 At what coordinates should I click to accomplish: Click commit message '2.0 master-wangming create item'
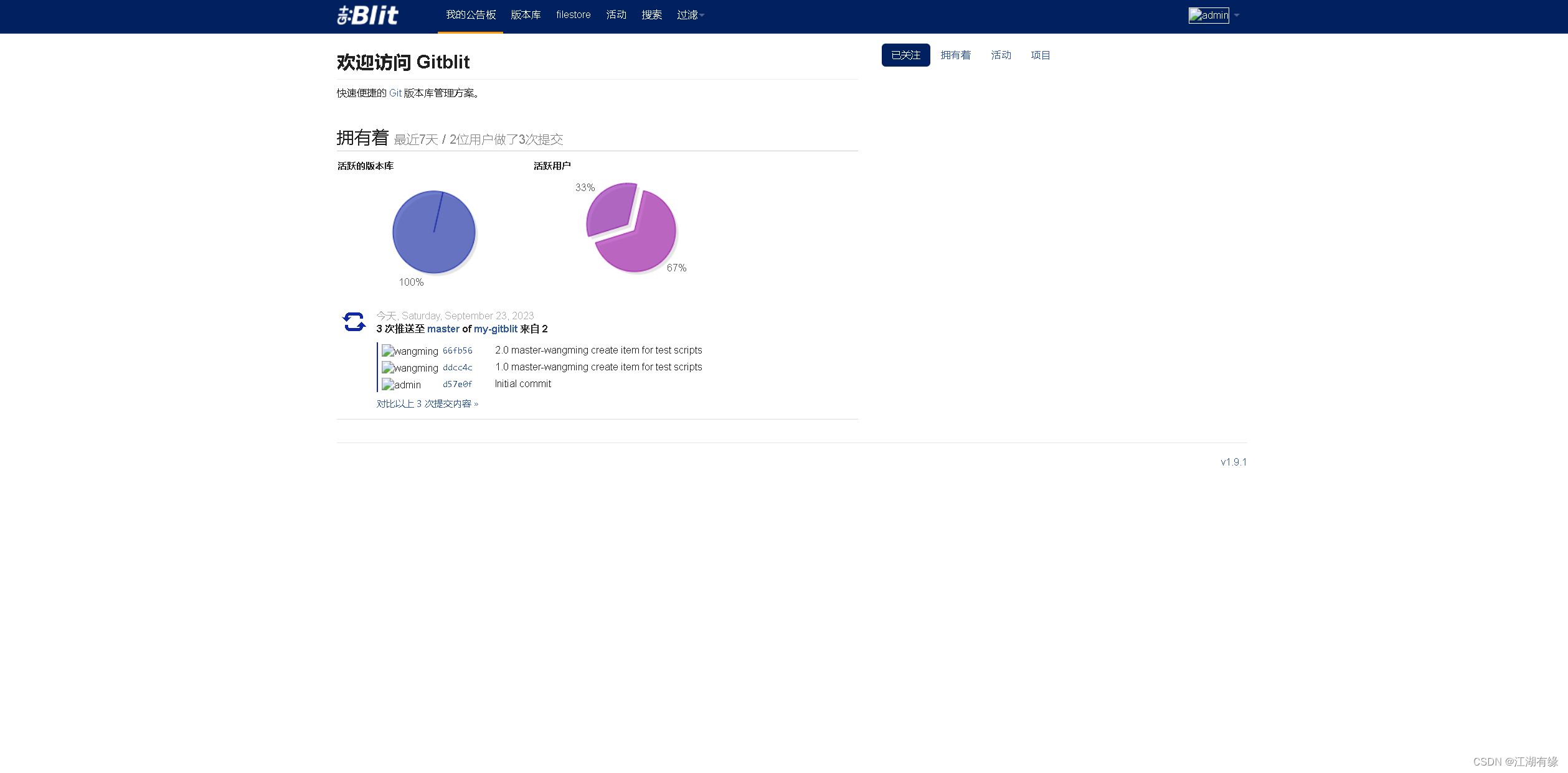pos(598,350)
